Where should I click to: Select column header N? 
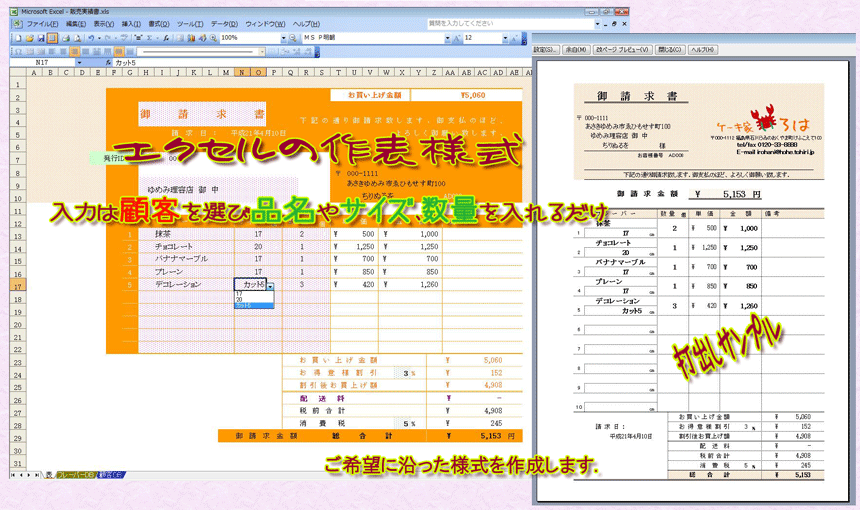coord(242,72)
